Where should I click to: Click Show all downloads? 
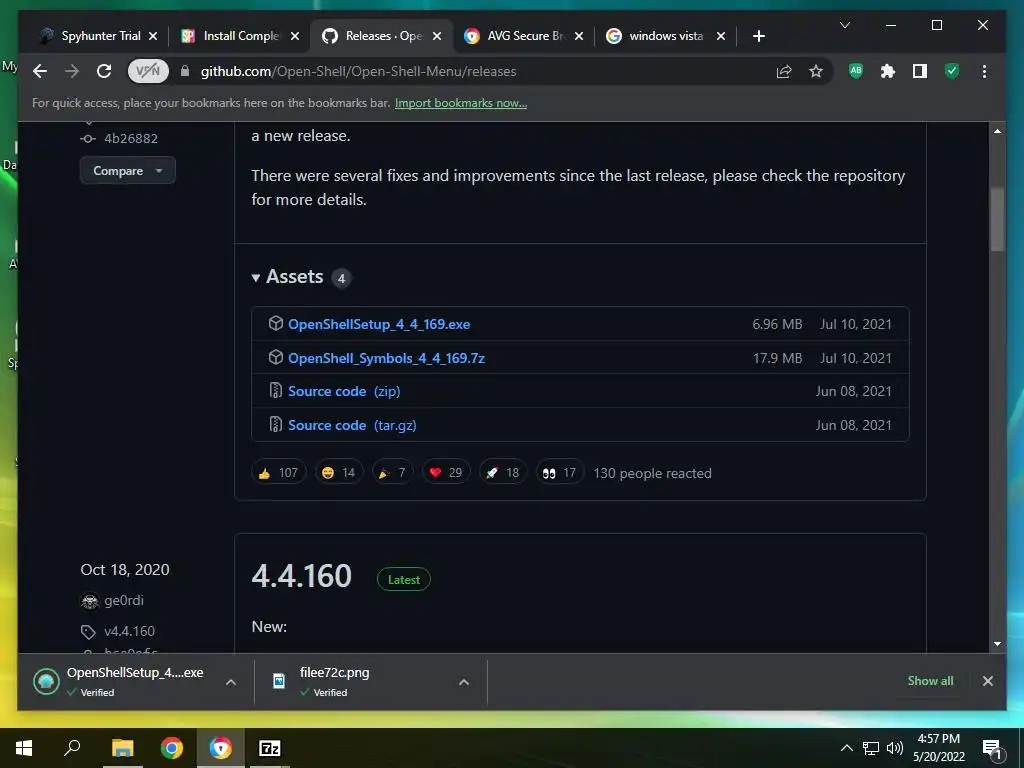(930, 680)
